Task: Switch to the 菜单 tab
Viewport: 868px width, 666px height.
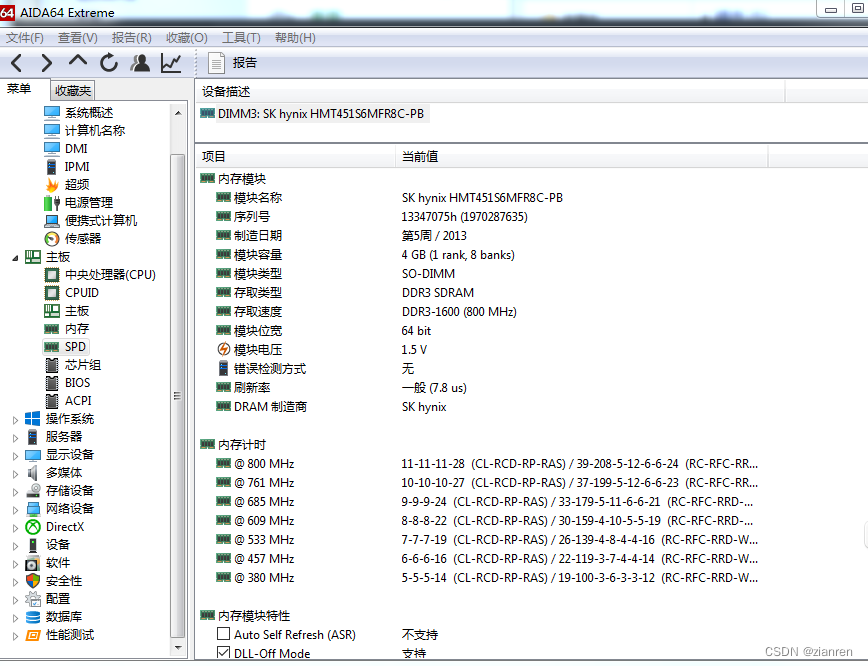Action: tap(19, 89)
